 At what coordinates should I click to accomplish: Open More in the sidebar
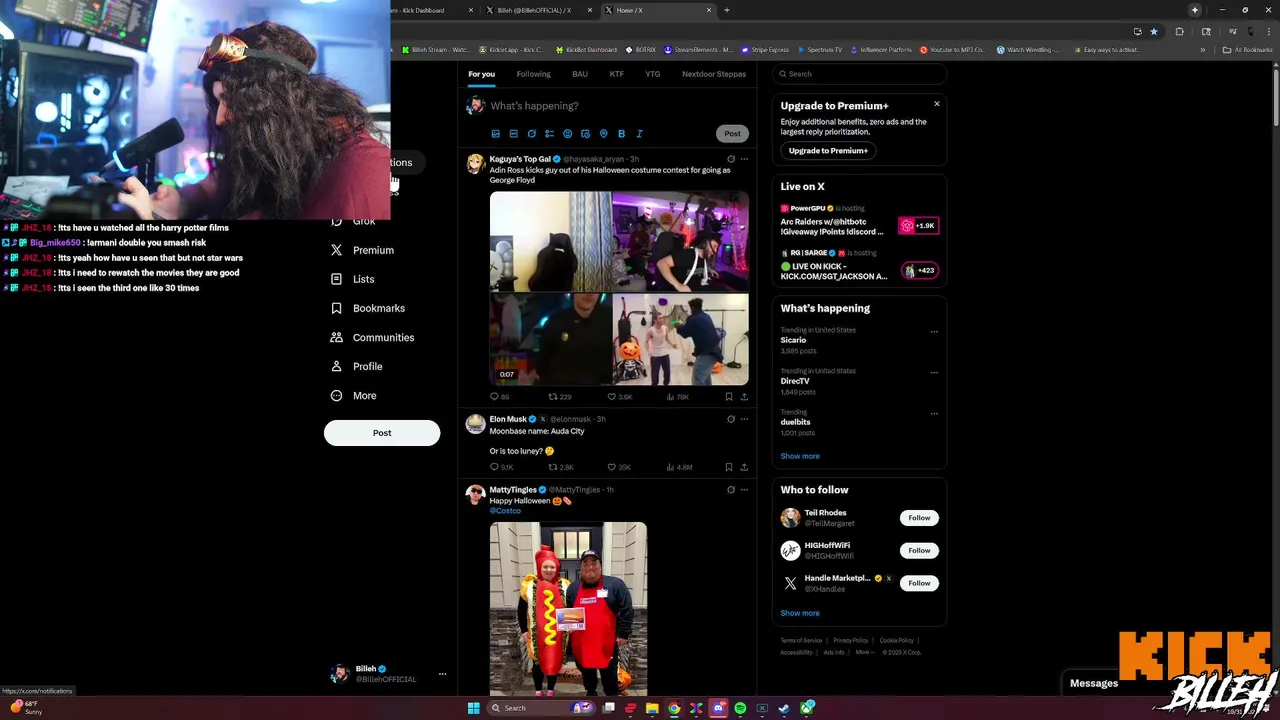coord(353,395)
